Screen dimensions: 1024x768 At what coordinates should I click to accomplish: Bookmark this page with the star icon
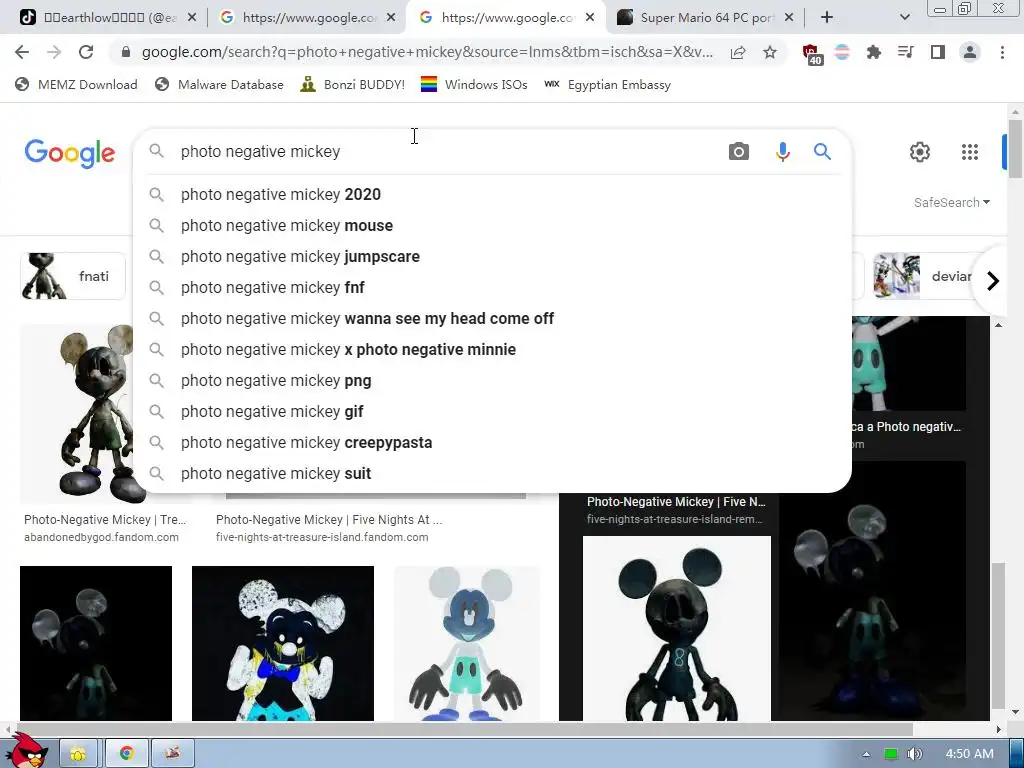click(770, 52)
